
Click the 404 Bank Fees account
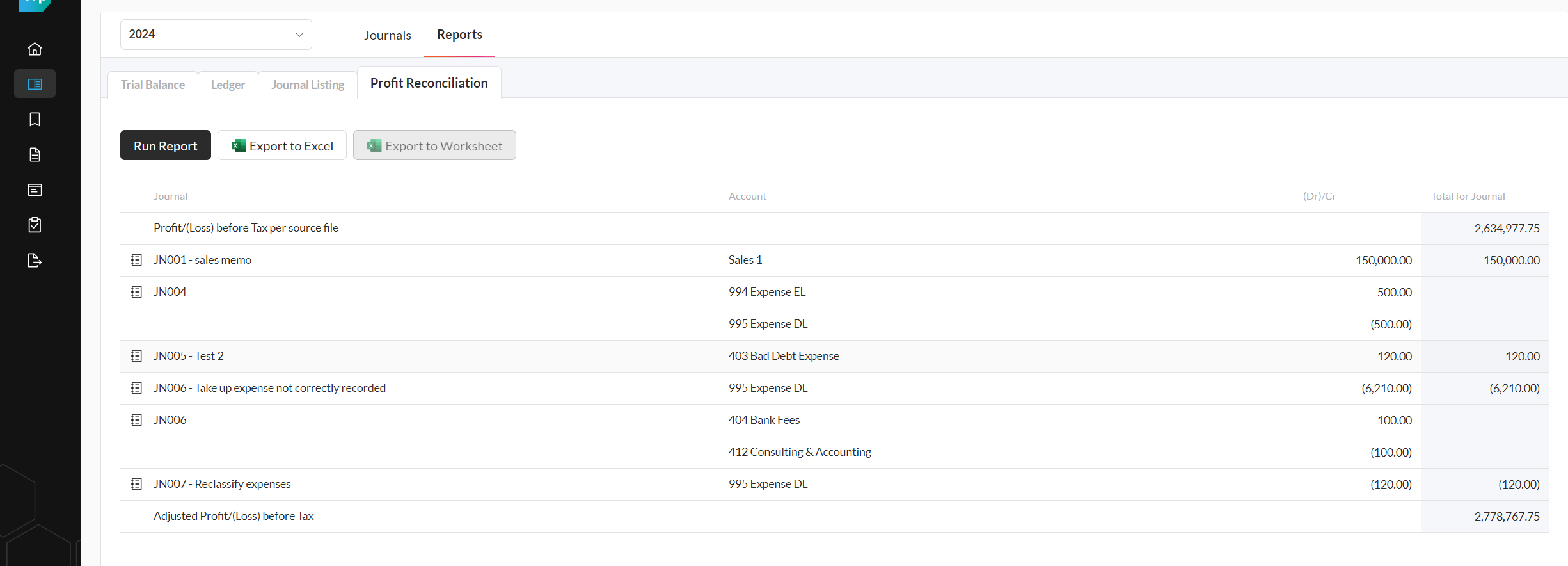coord(764,420)
